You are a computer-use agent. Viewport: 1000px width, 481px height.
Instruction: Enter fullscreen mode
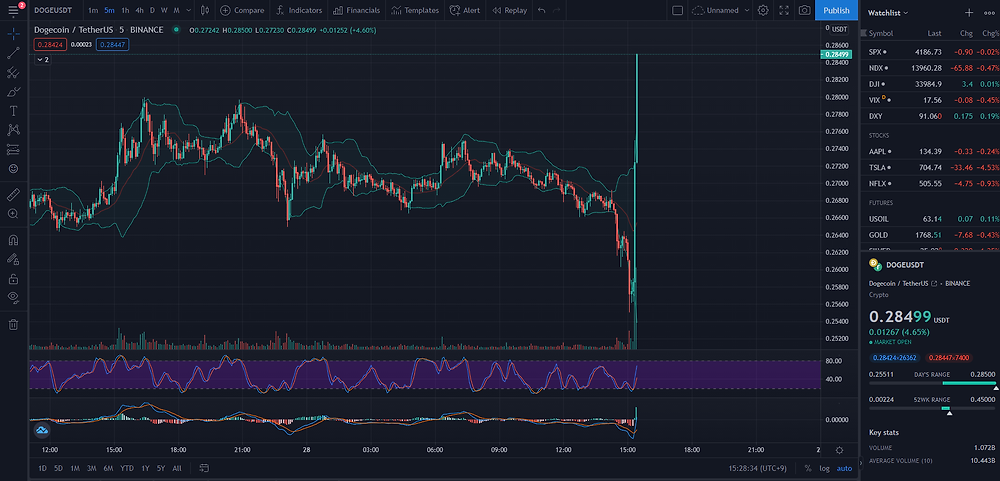784,10
